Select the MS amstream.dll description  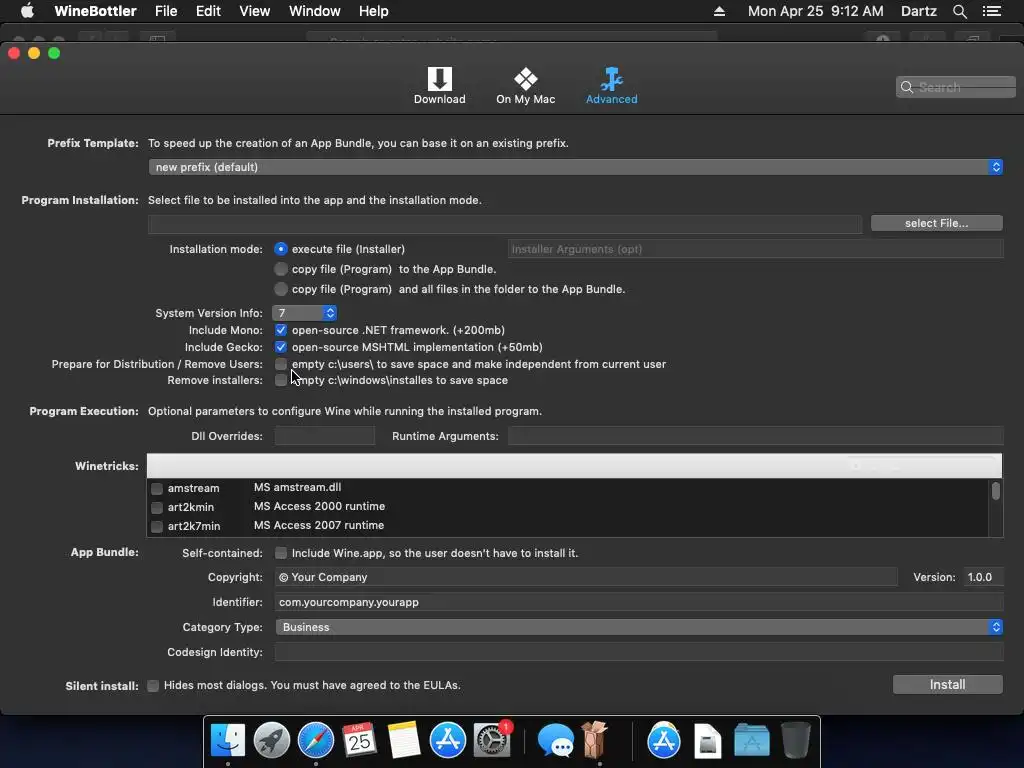pos(297,487)
